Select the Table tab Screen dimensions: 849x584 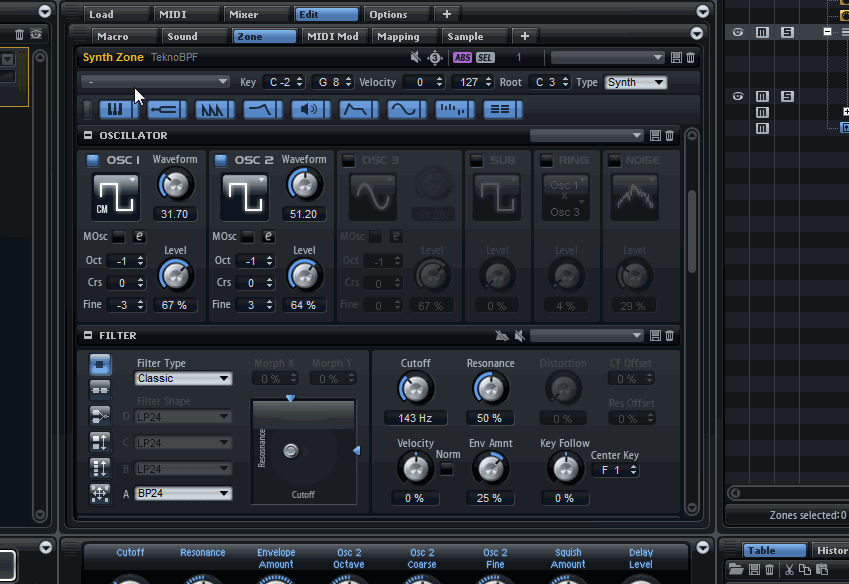774,550
